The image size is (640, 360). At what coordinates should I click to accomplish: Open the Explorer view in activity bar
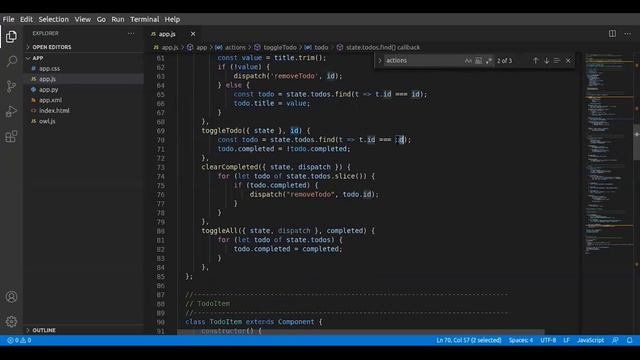11,37
